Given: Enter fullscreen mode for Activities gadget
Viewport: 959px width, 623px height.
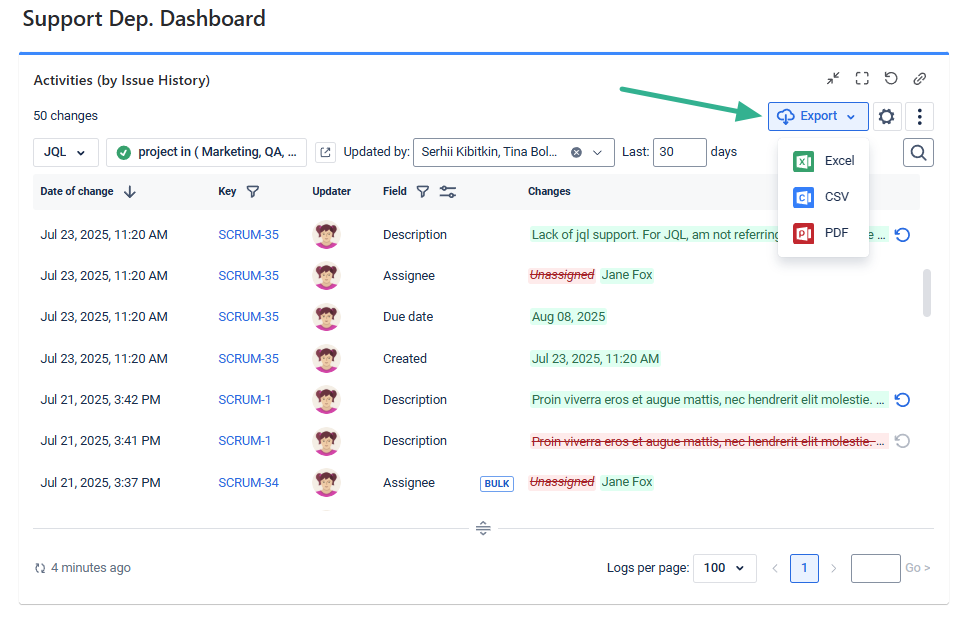Looking at the screenshot, I should [862, 79].
